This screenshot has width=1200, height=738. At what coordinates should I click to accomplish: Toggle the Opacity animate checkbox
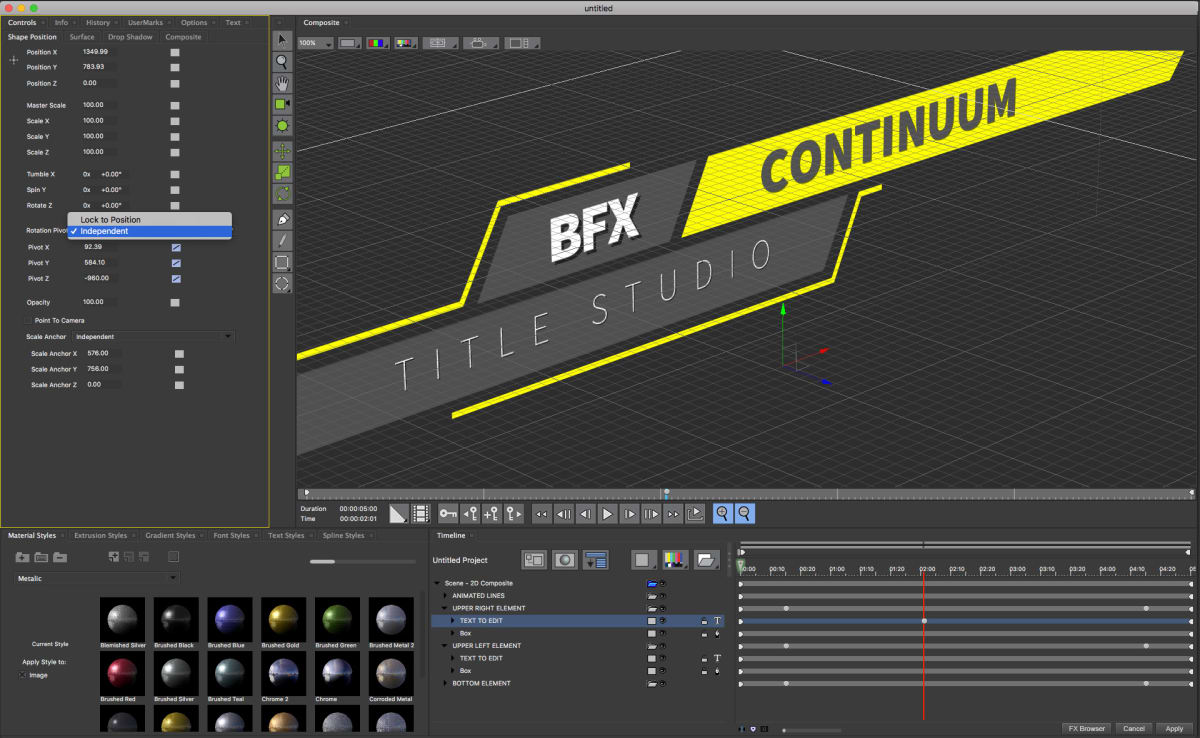pyautogui.click(x=175, y=302)
